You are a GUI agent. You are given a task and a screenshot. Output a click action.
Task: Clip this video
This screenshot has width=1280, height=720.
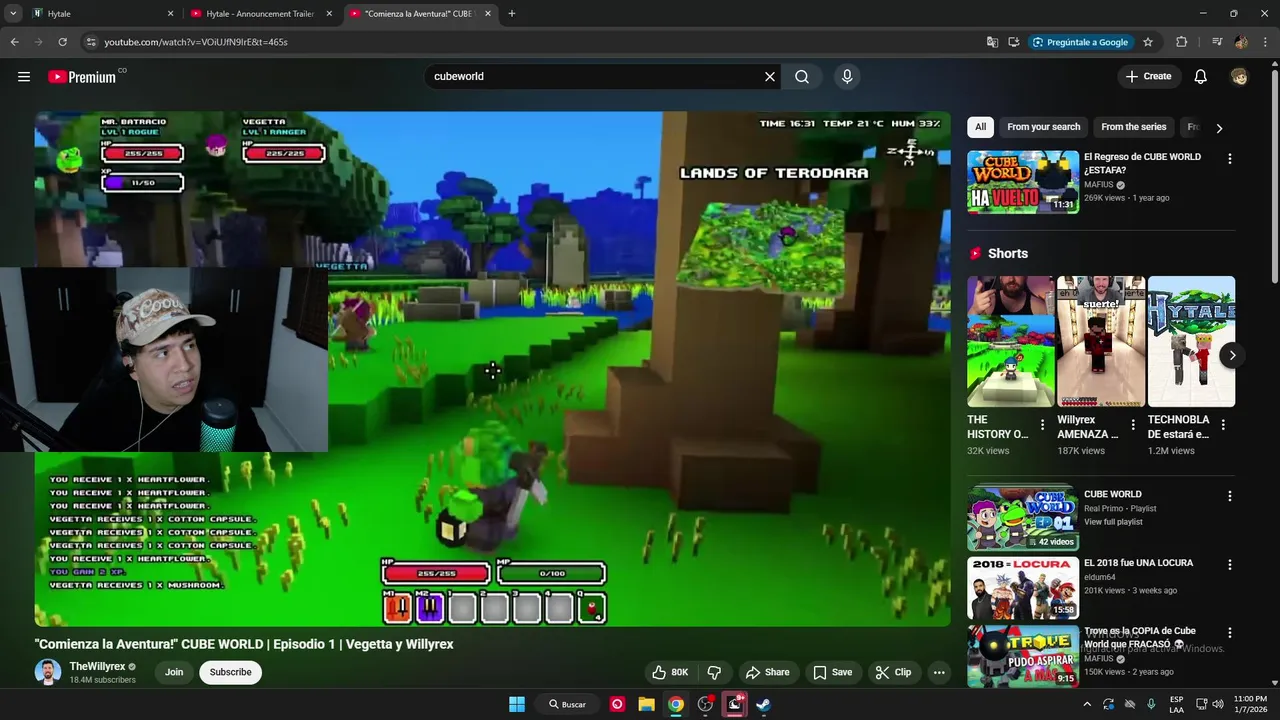[893, 672]
